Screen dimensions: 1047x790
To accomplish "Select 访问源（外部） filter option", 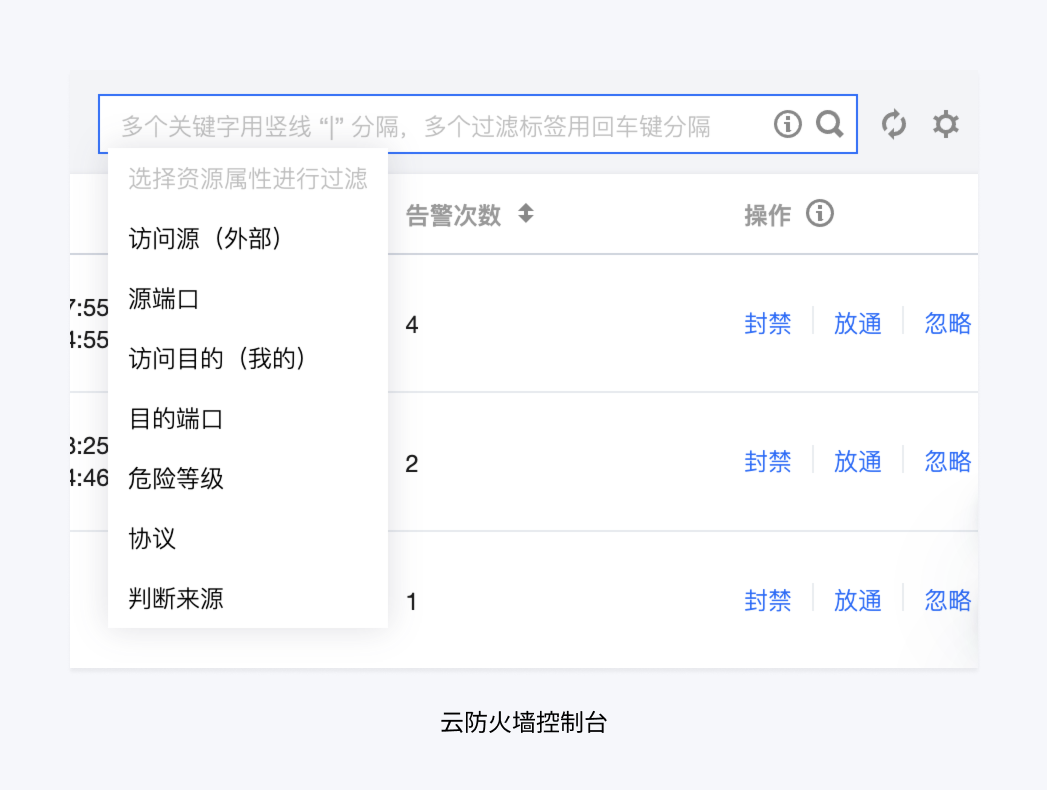I will 207,238.
